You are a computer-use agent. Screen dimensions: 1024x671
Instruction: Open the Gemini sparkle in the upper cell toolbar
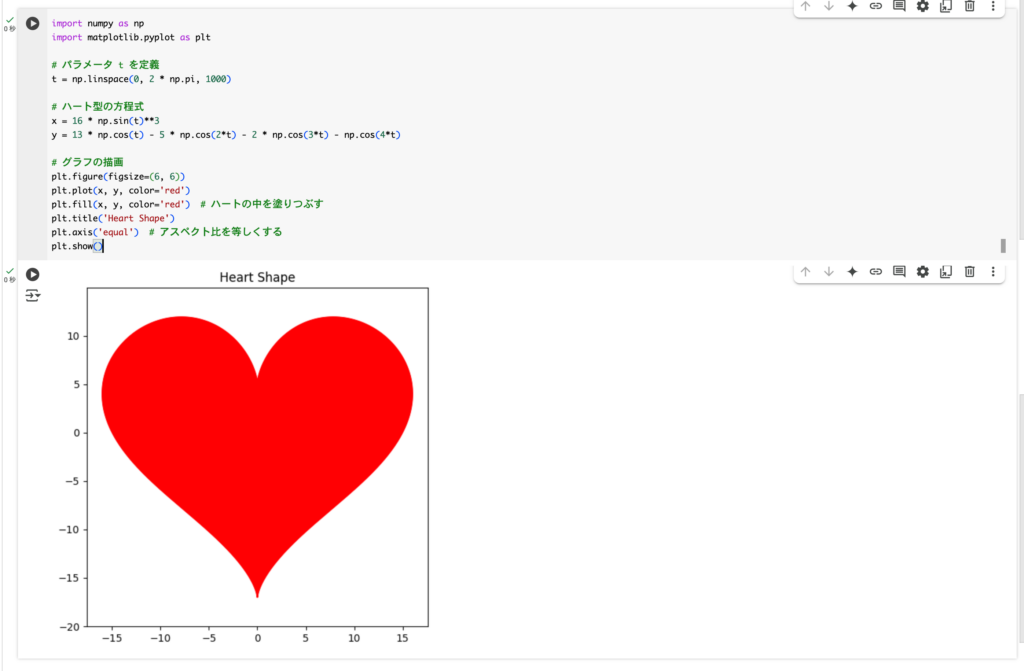click(852, 6)
